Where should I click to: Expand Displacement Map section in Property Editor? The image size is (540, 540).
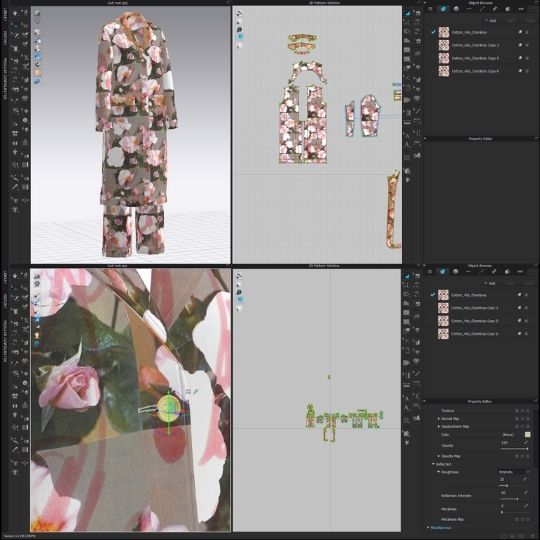point(439,427)
